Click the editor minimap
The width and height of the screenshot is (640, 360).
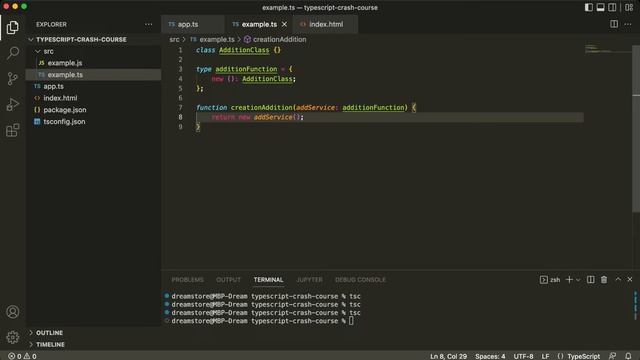point(608,49)
